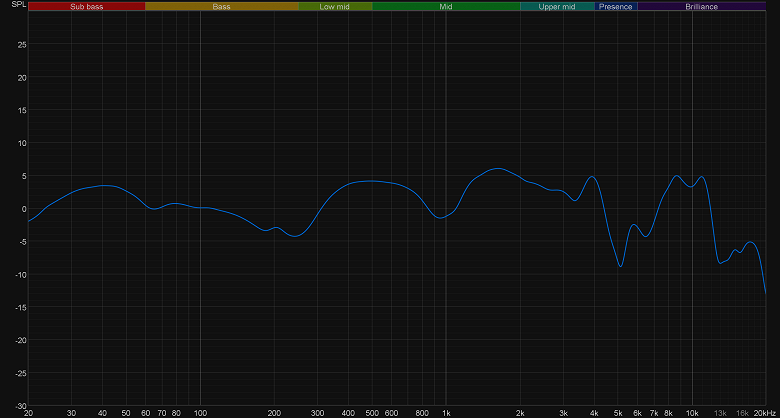Click the Low mid band header

(335, 6)
